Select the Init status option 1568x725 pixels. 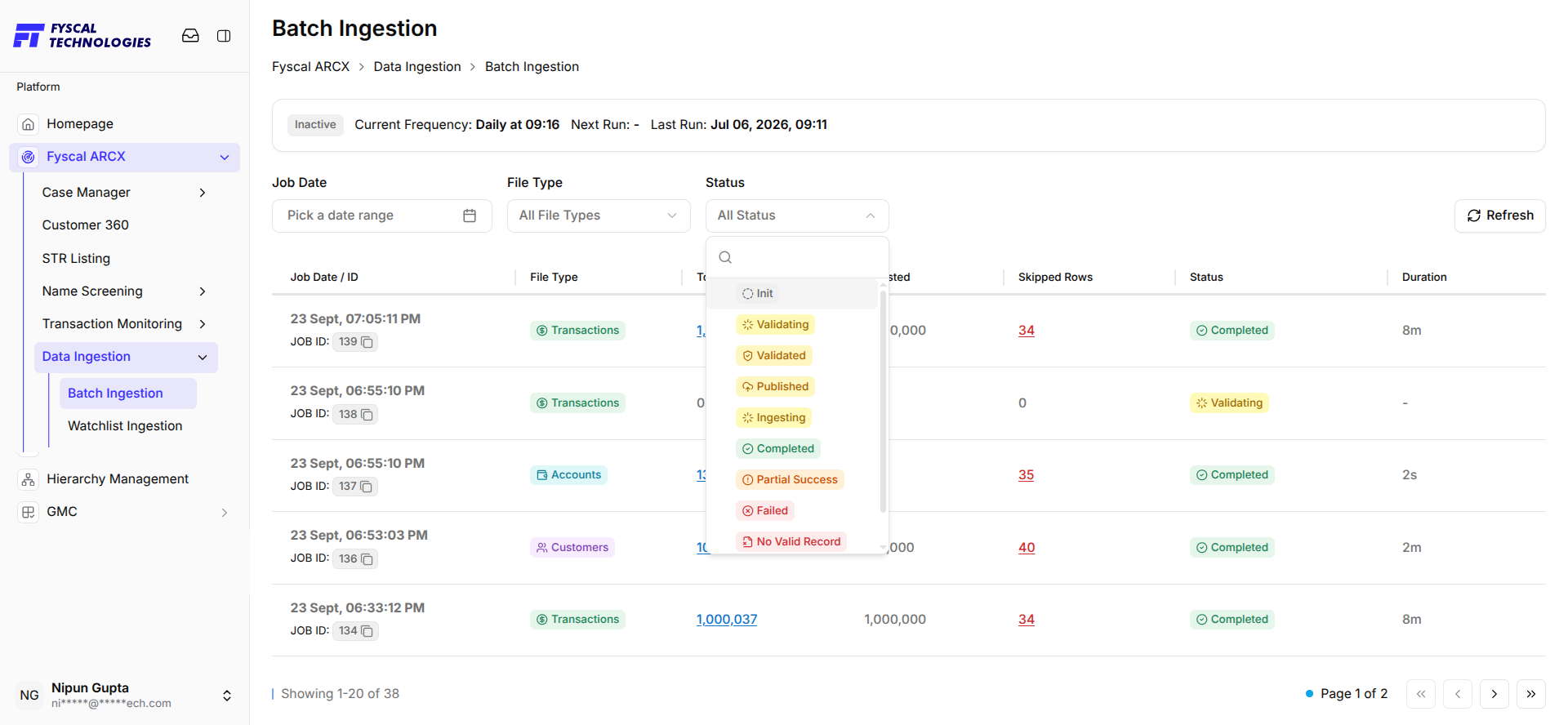click(792, 294)
